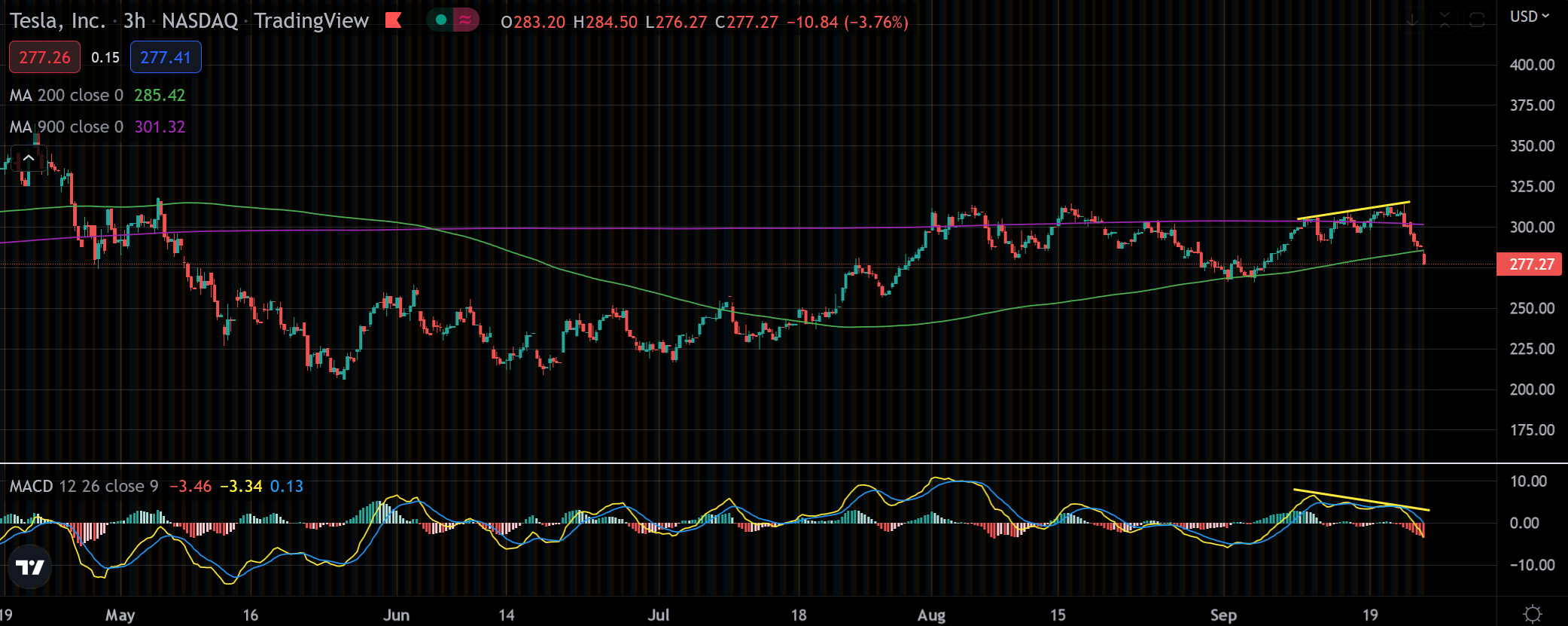Image resolution: width=1568 pixels, height=626 pixels.
Task: Click the high value H284.50
Action: [x=605, y=22]
